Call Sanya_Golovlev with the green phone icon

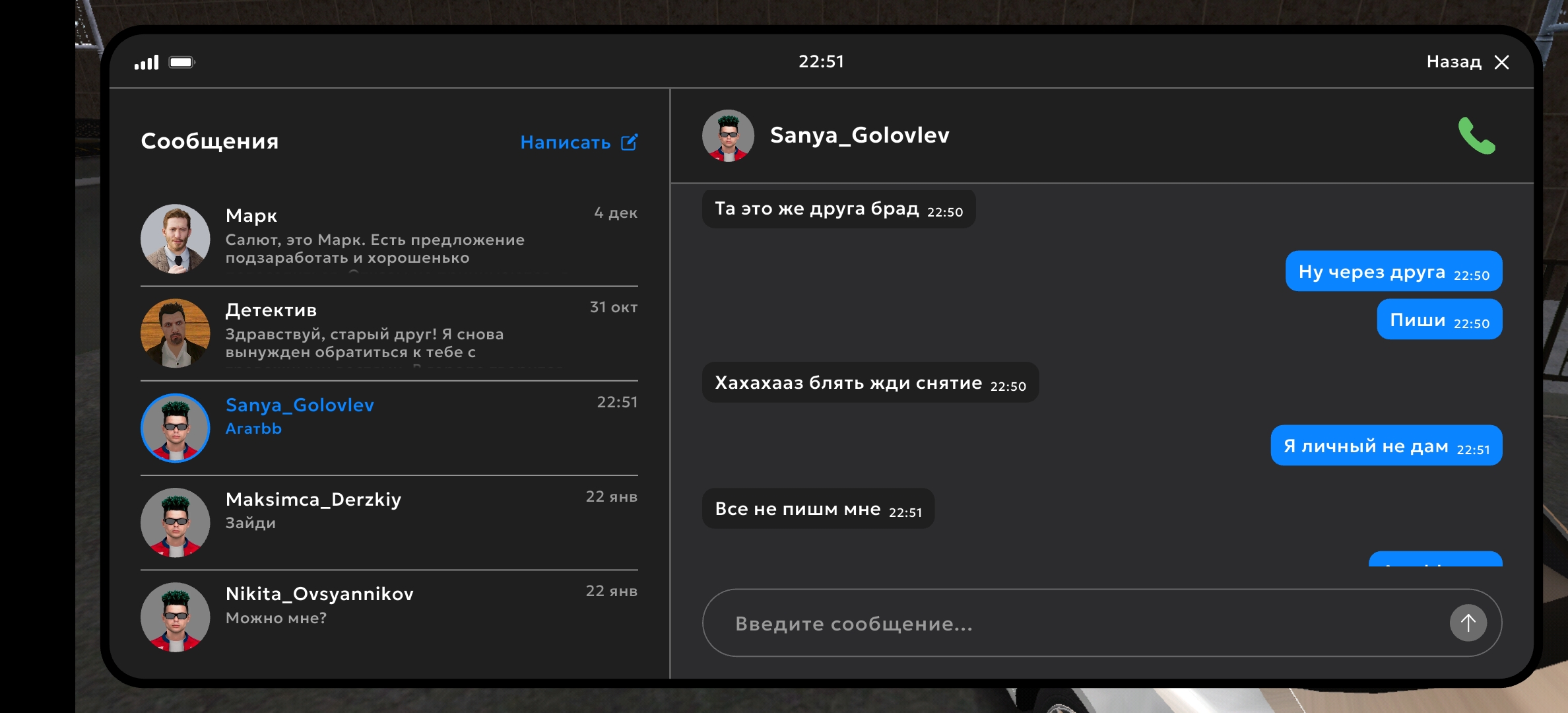point(1476,136)
